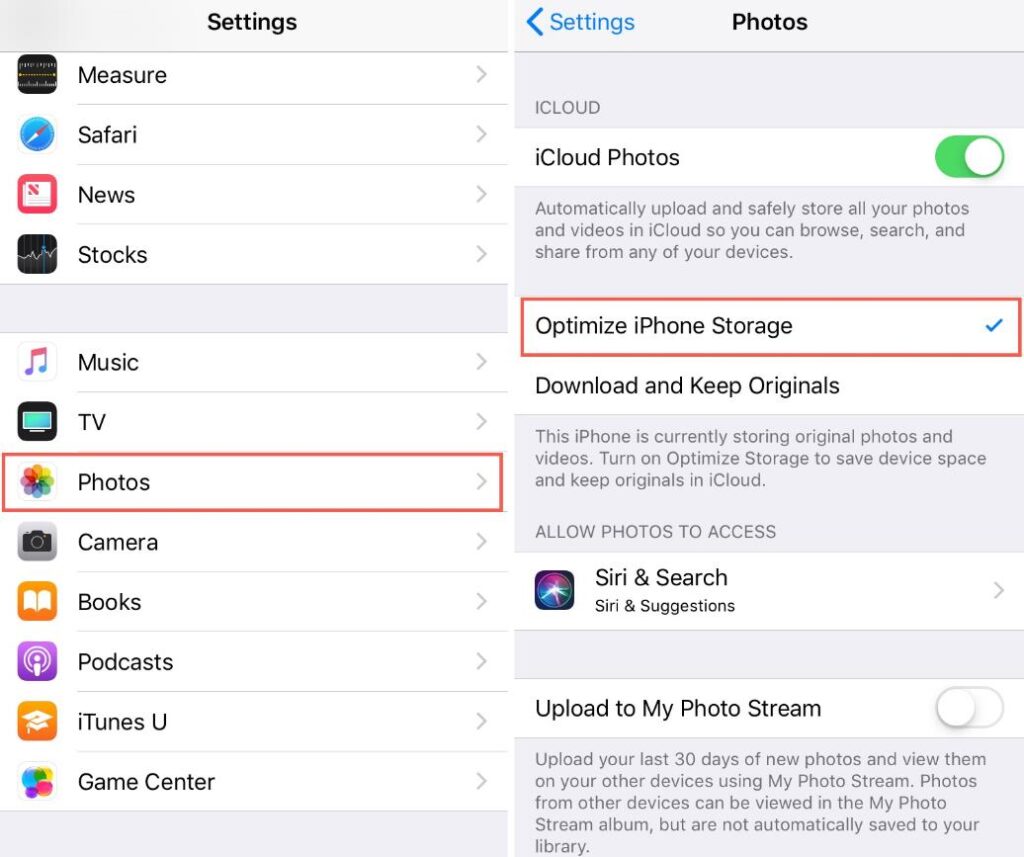Tap the Game Center bubbles icon
Viewport: 1024px width, 857px height.
pos(37,781)
